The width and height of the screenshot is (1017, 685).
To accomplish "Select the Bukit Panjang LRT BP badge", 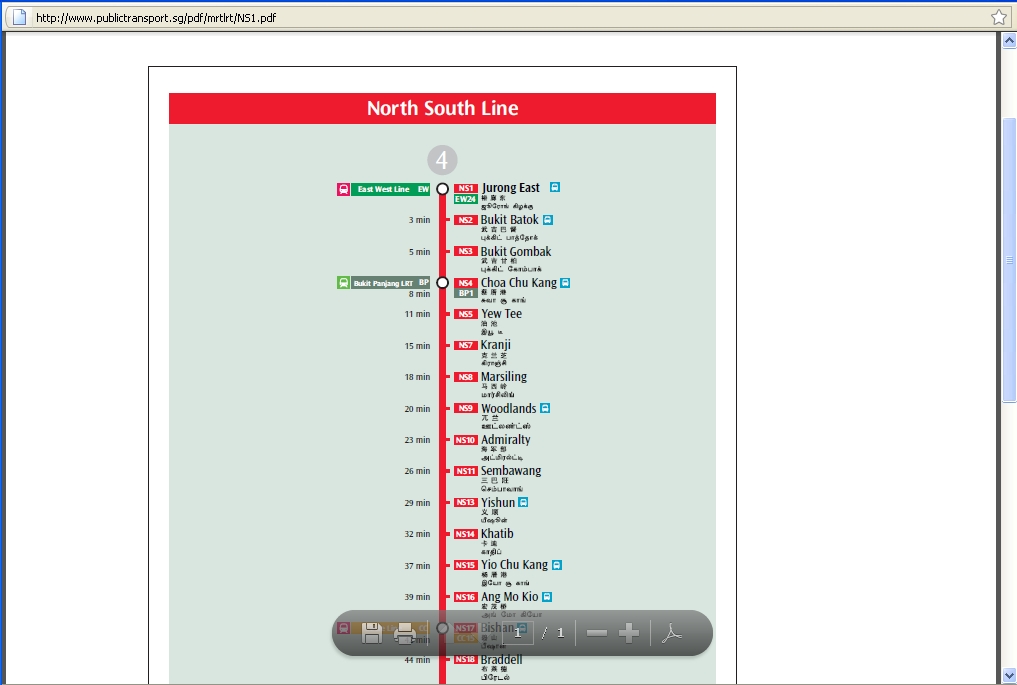I will (x=385, y=282).
